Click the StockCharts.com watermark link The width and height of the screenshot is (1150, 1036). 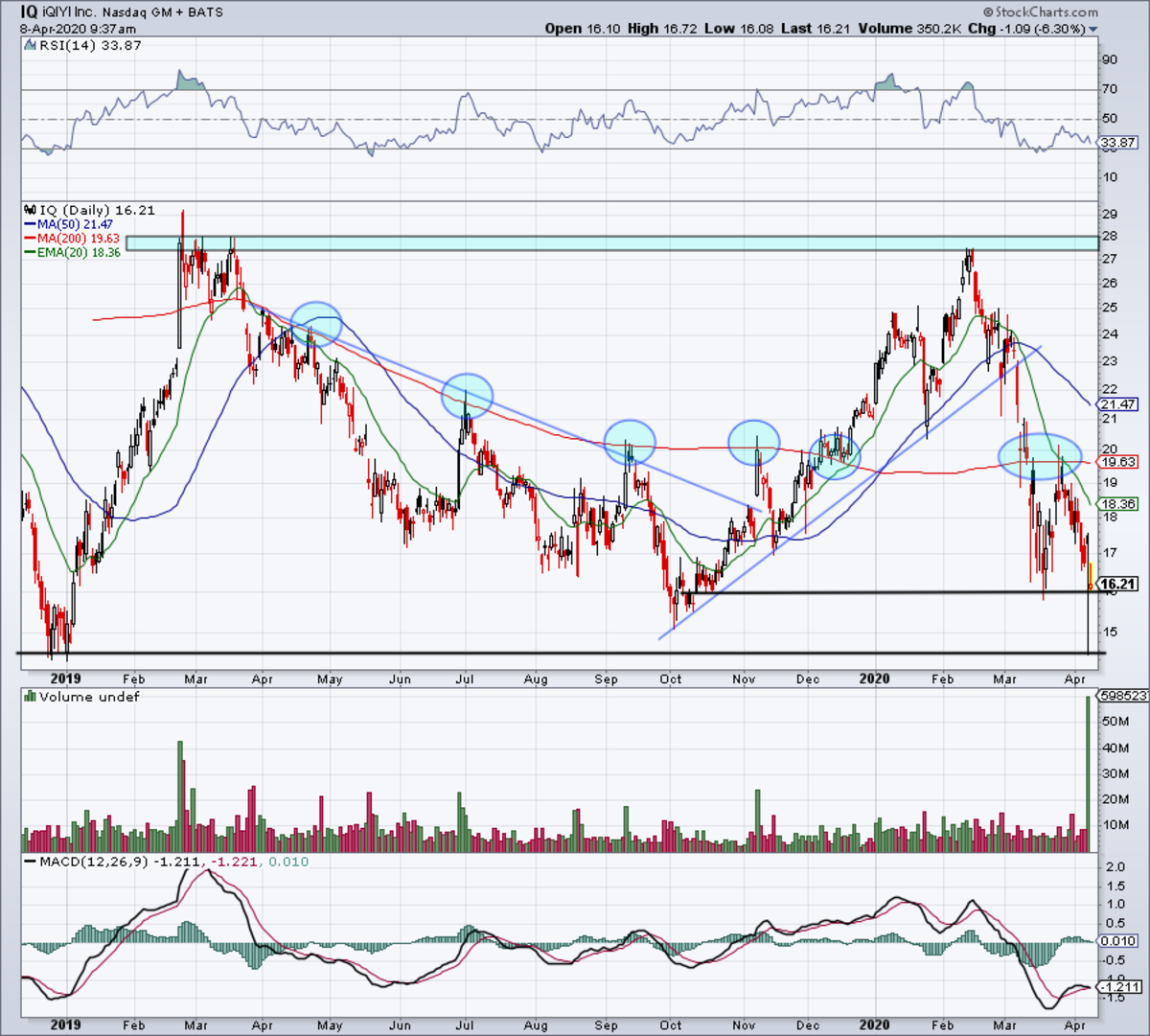click(1046, 12)
